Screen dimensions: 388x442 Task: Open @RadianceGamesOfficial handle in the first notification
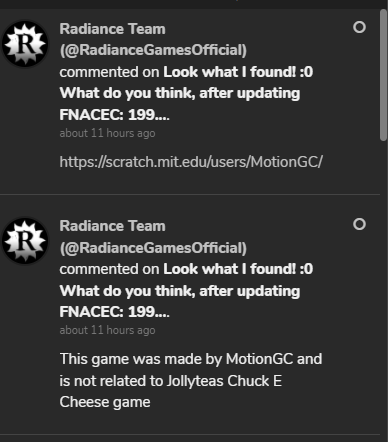coord(153,50)
